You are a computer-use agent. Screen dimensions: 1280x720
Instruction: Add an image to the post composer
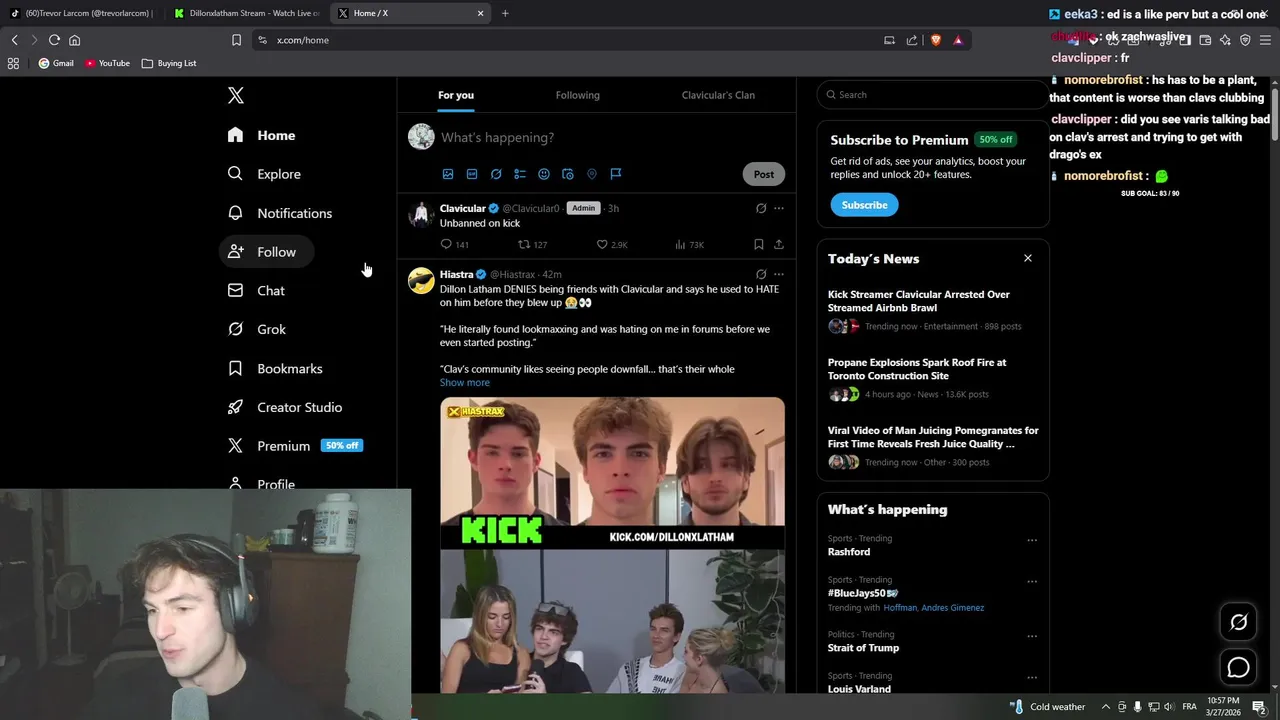448,174
